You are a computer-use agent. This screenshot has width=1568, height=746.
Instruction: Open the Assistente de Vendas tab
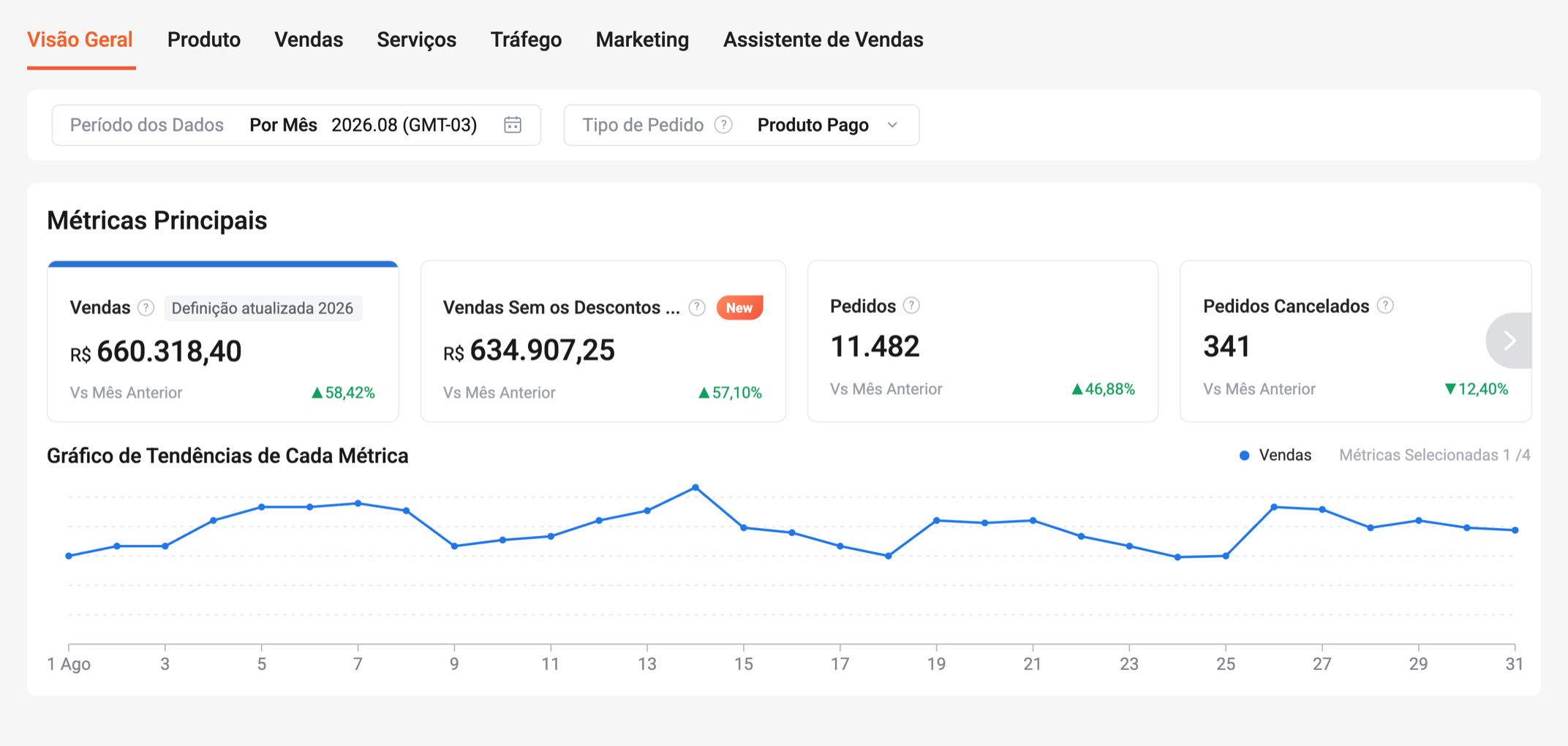(823, 39)
